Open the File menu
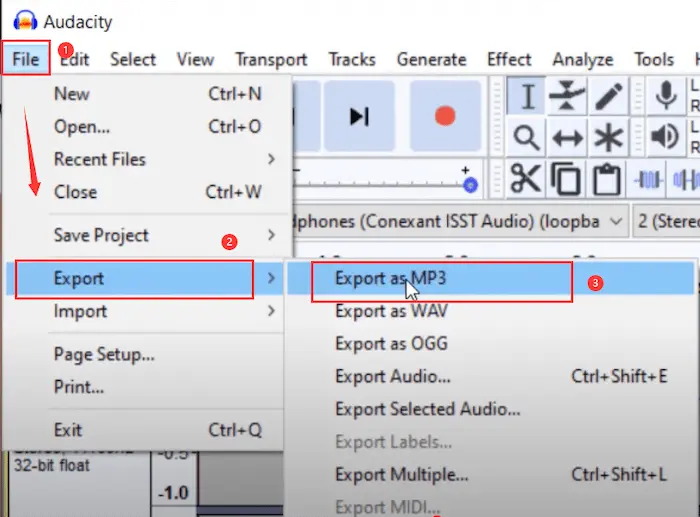This screenshot has width=700, height=517. 25,59
